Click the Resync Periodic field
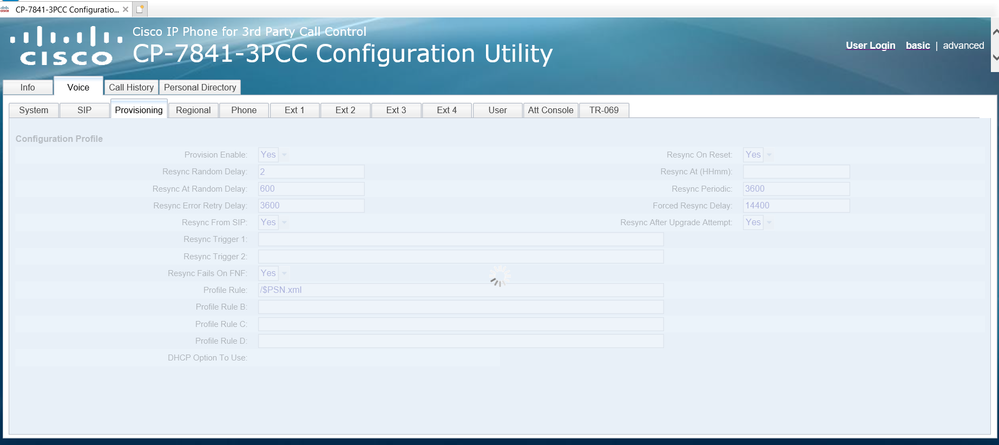The width and height of the screenshot is (999, 445). [x=796, y=189]
